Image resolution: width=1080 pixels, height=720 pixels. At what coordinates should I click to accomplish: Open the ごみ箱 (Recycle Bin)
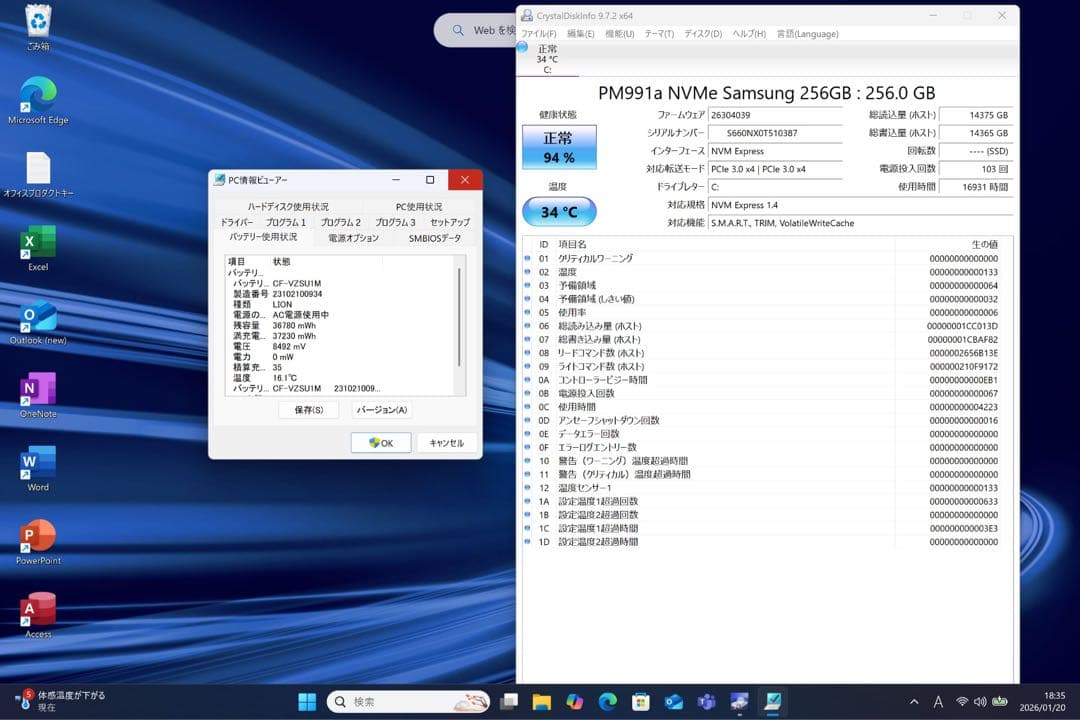[x=37, y=20]
